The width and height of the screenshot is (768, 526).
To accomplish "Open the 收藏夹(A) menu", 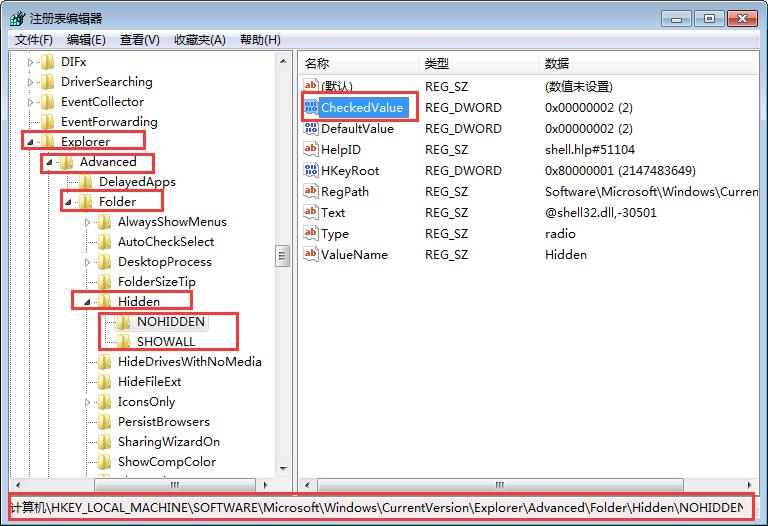I will [x=200, y=40].
